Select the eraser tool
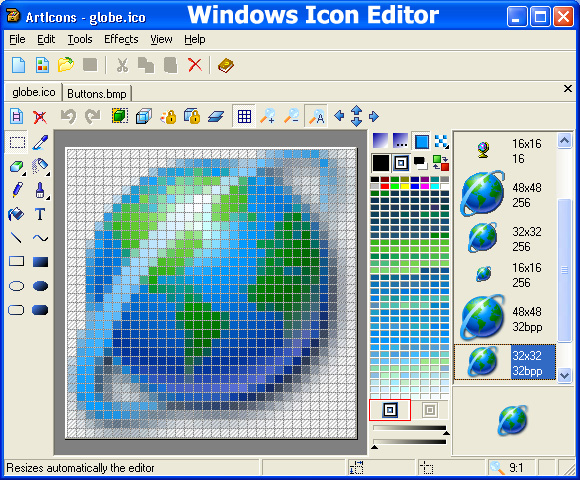 16,166
